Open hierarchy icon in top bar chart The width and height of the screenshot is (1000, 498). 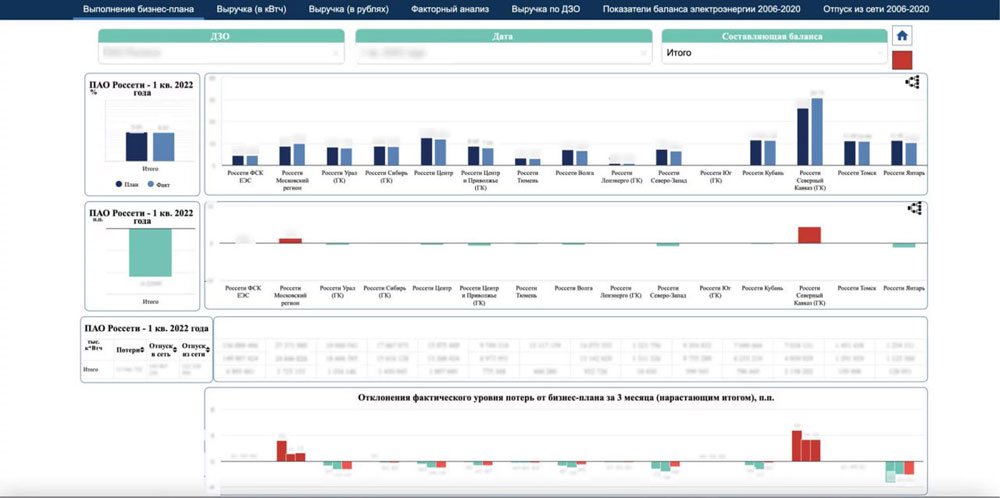(x=912, y=83)
